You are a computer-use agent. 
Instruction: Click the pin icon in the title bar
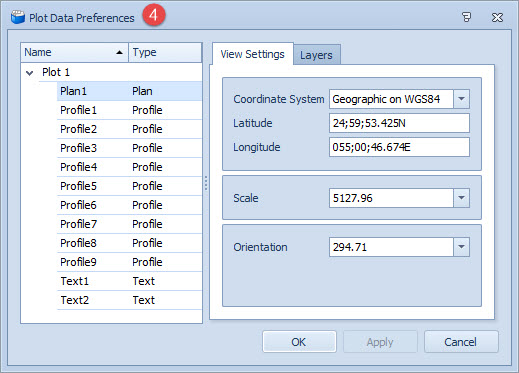click(466, 17)
